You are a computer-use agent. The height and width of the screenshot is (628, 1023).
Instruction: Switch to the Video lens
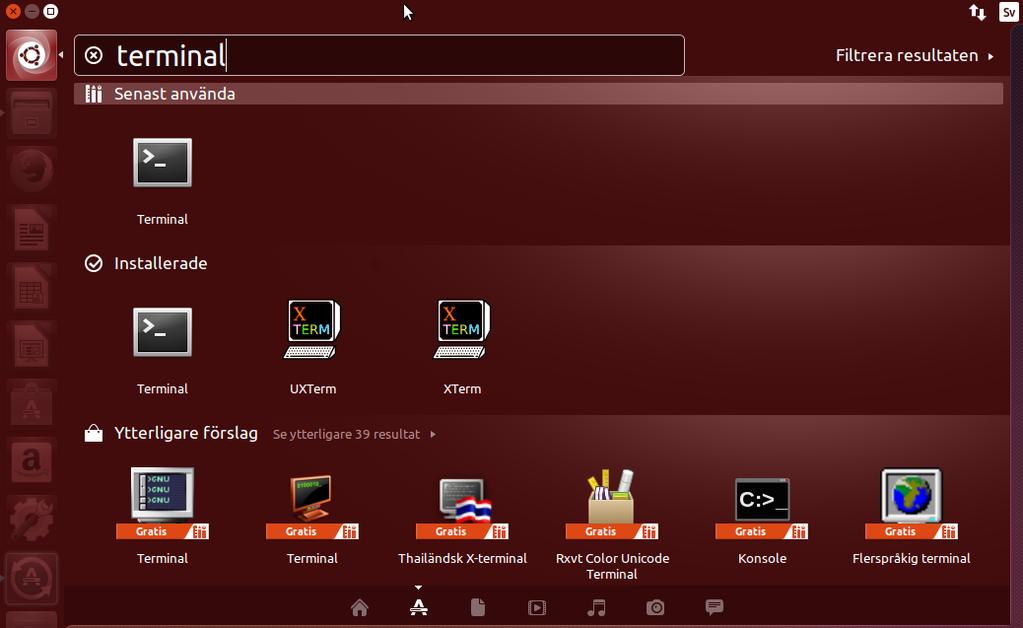tap(537, 608)
